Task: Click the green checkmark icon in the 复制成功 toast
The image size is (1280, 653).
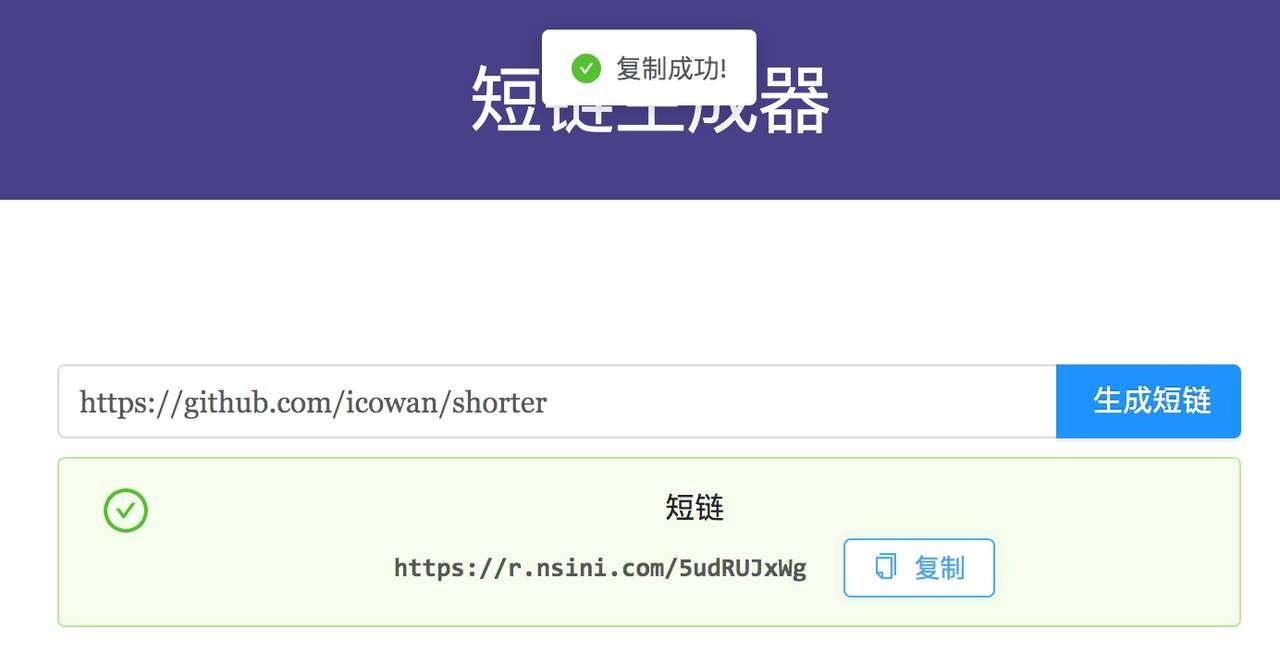Action: pyautogui.click(x=586, y=69)
